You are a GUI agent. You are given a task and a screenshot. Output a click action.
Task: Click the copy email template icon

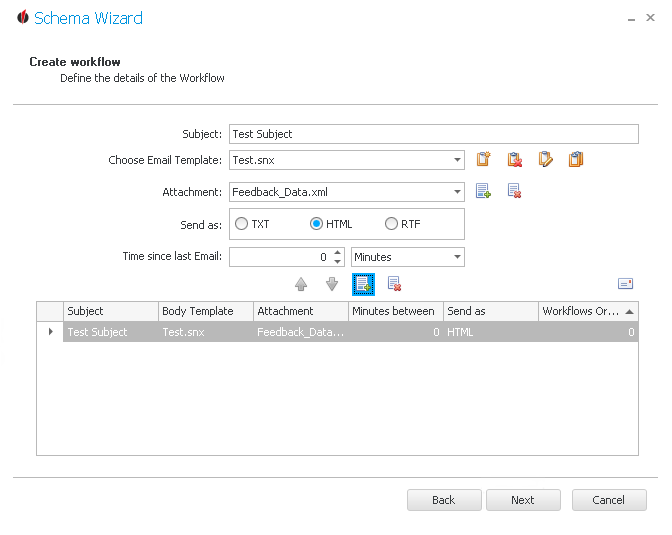coord(576,159)
